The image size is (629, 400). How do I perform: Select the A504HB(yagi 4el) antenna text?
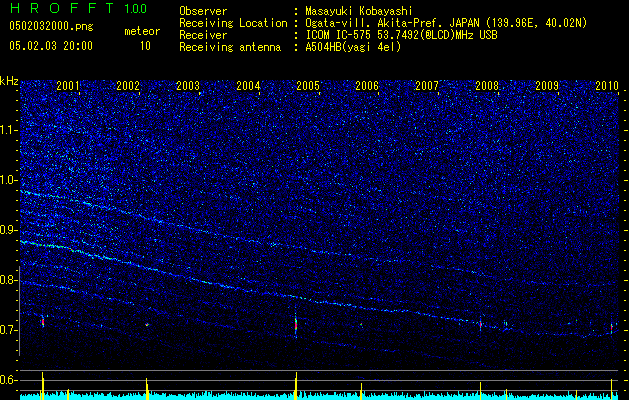pyautogui.click(x=353, y=47)
